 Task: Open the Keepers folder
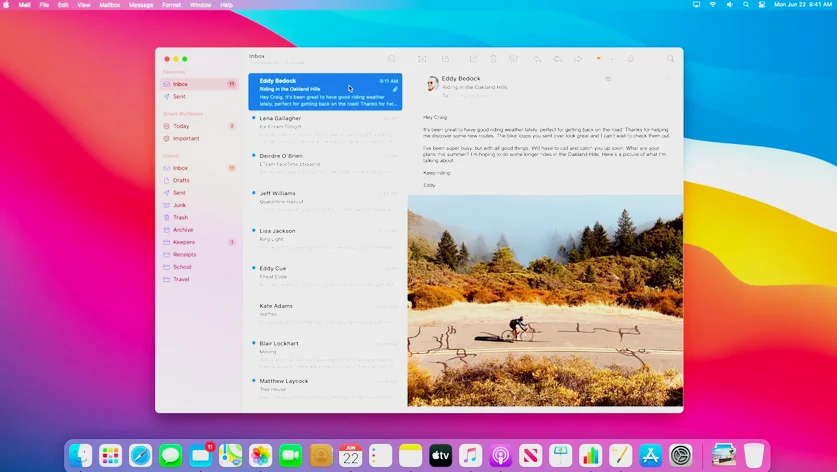pos(199,242)
